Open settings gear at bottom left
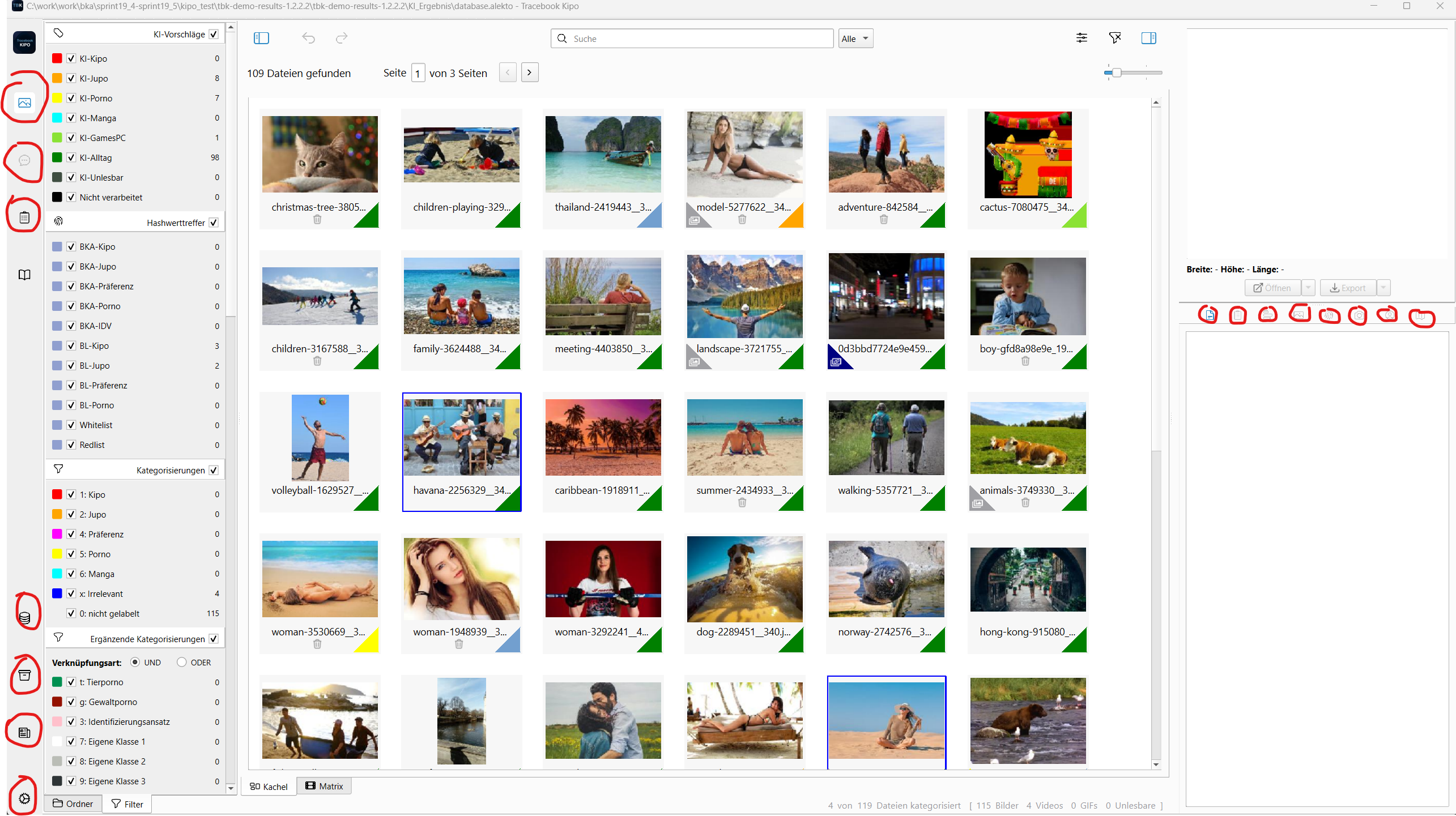Viewport: 1456px width, 816px height. coord(24,798)
